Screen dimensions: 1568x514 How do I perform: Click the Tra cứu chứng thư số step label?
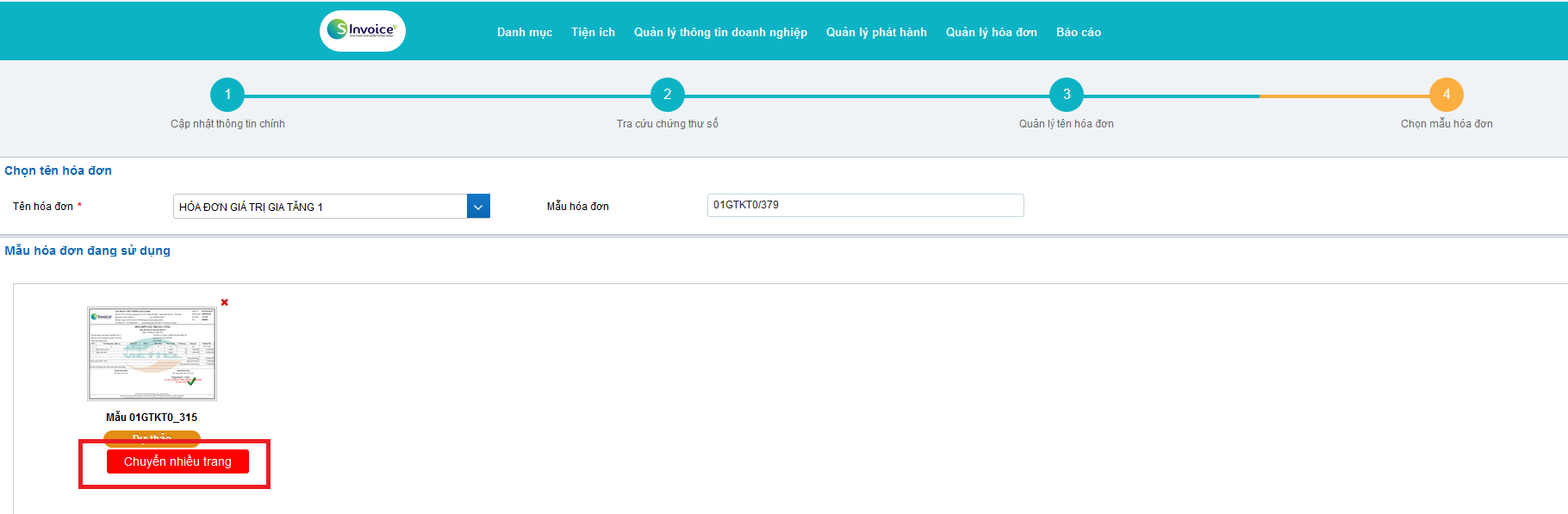[x=667, y=124]
